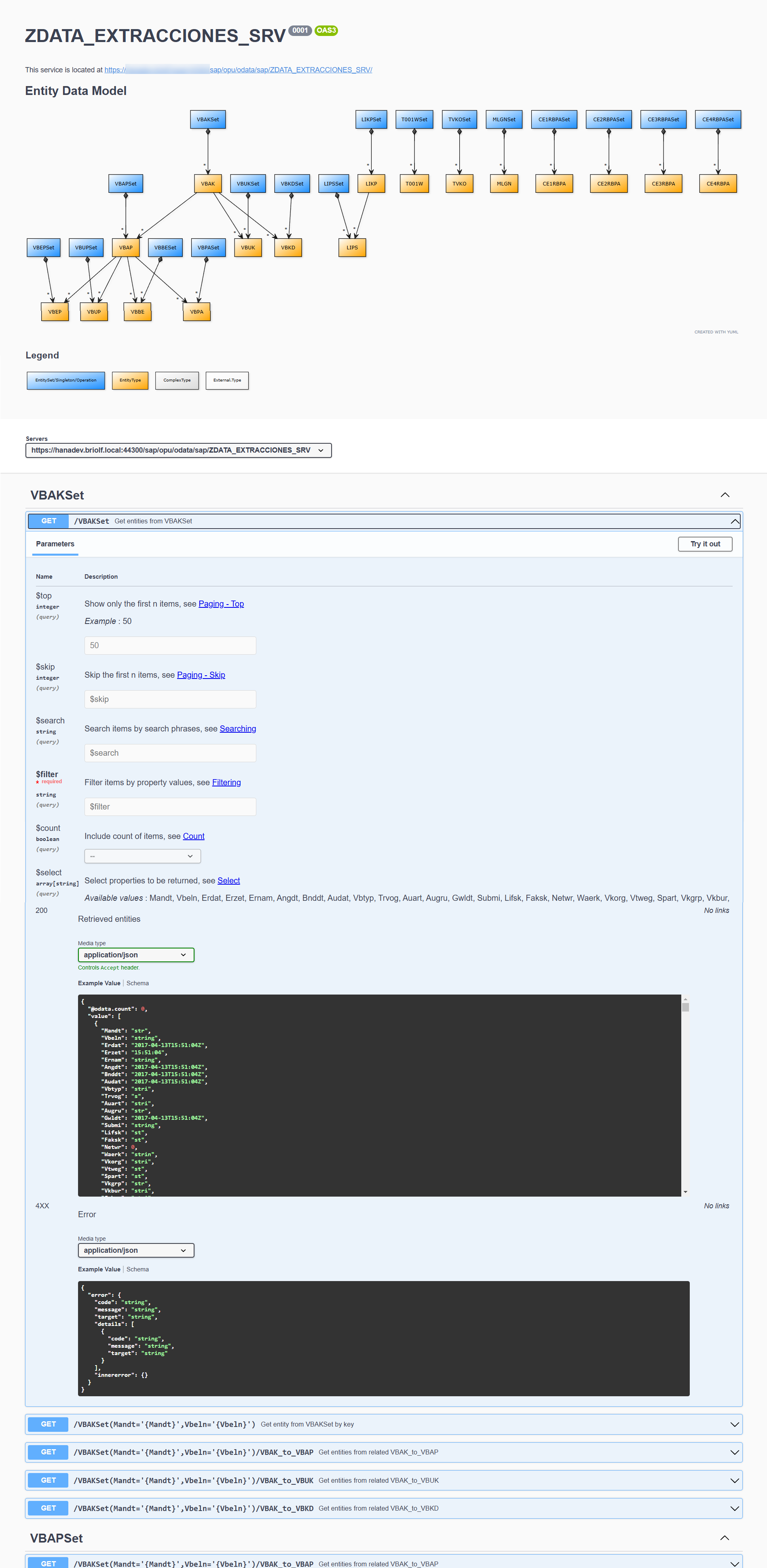The image size is (767, 1568).
Task: Click the VBAKSet node in diagram
Action: [208, 119]
